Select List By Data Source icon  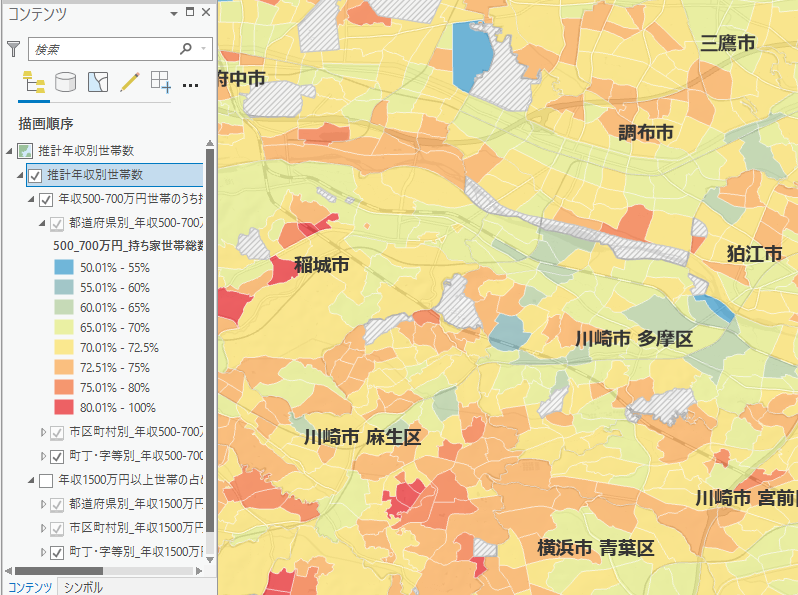(x=66, y=82)
